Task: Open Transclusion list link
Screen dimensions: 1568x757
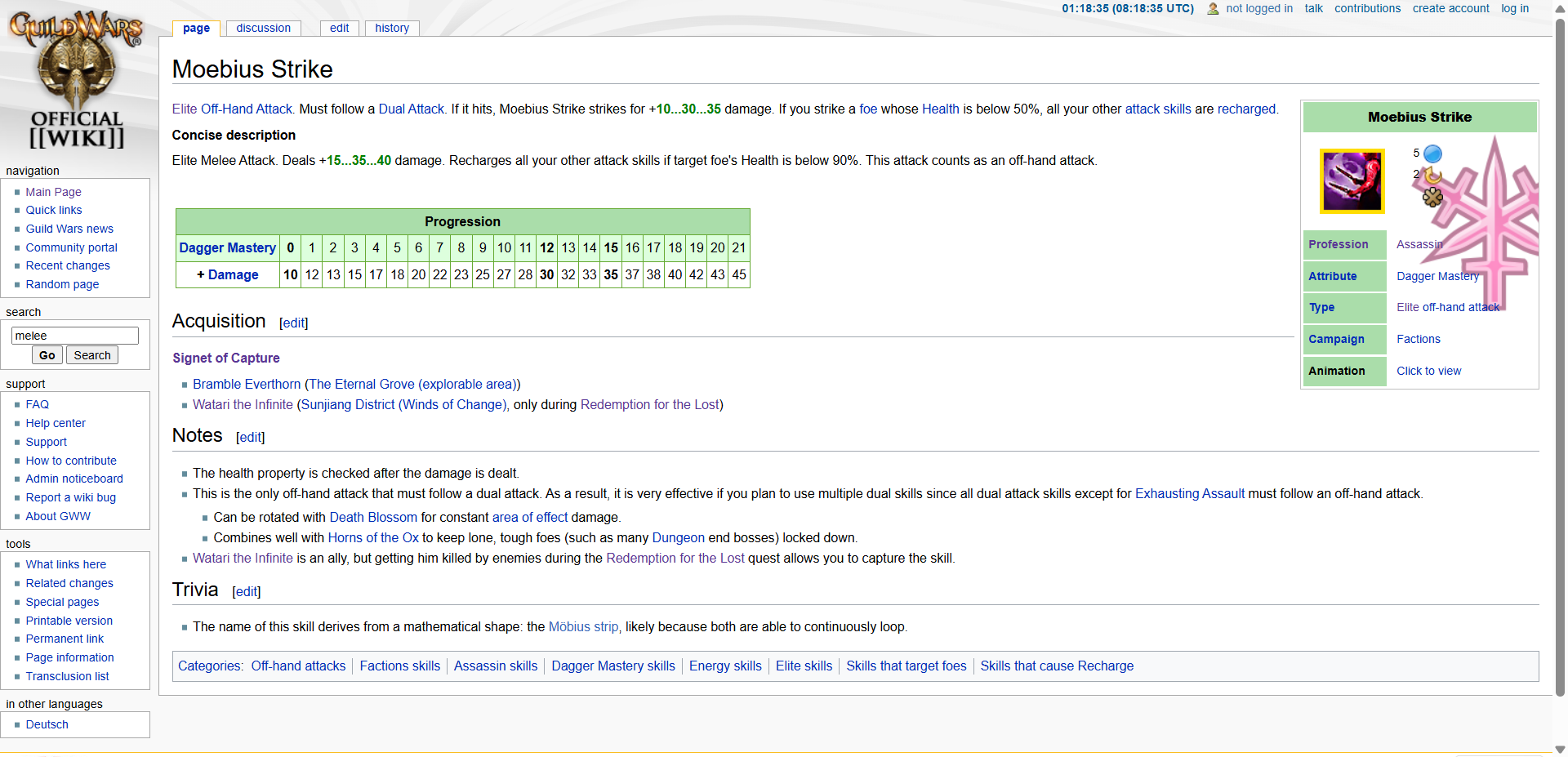Action: 67,676
